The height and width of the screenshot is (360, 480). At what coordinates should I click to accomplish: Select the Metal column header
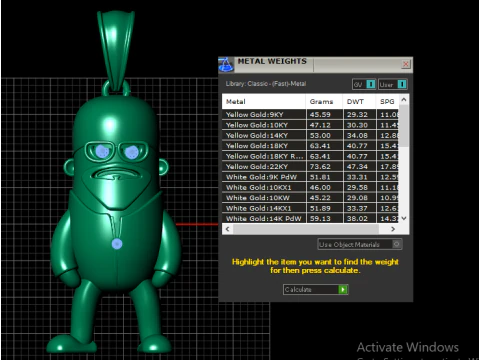pyautogui.click(x=264, y=102)
